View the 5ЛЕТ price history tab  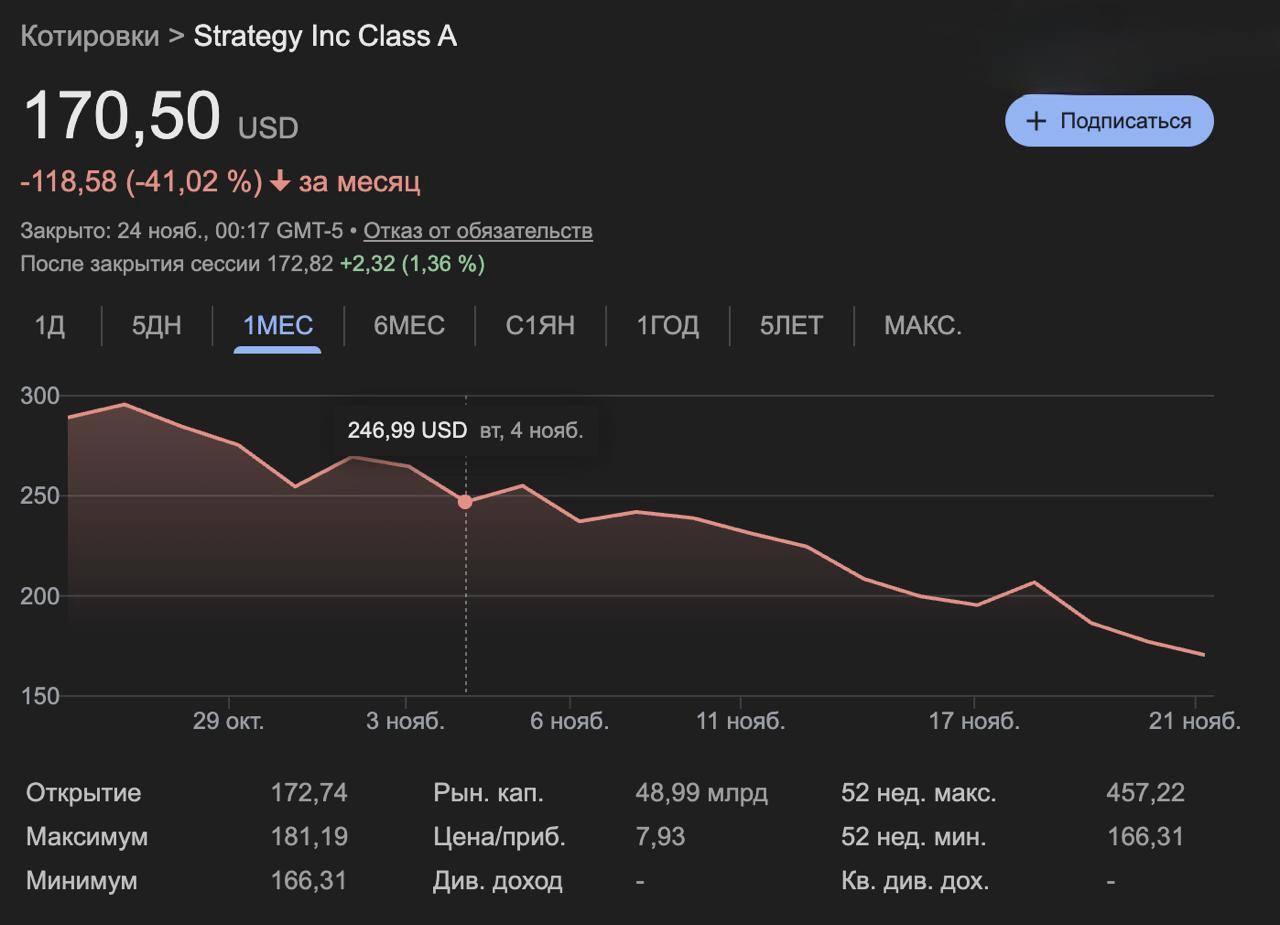pyautogui.click(x=791, y=326)
